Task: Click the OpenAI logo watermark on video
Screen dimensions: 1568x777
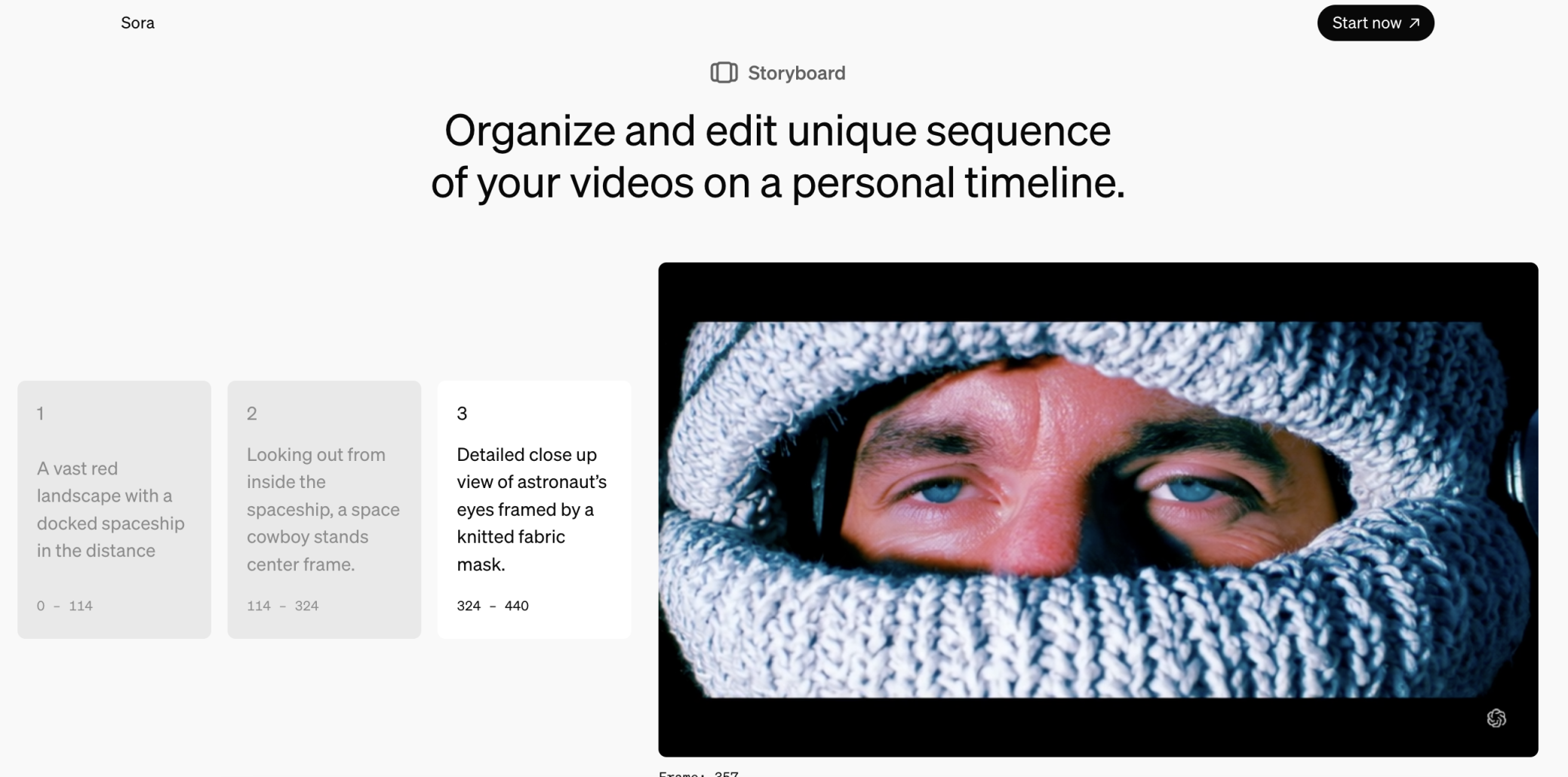Action: pos(1496,718)
